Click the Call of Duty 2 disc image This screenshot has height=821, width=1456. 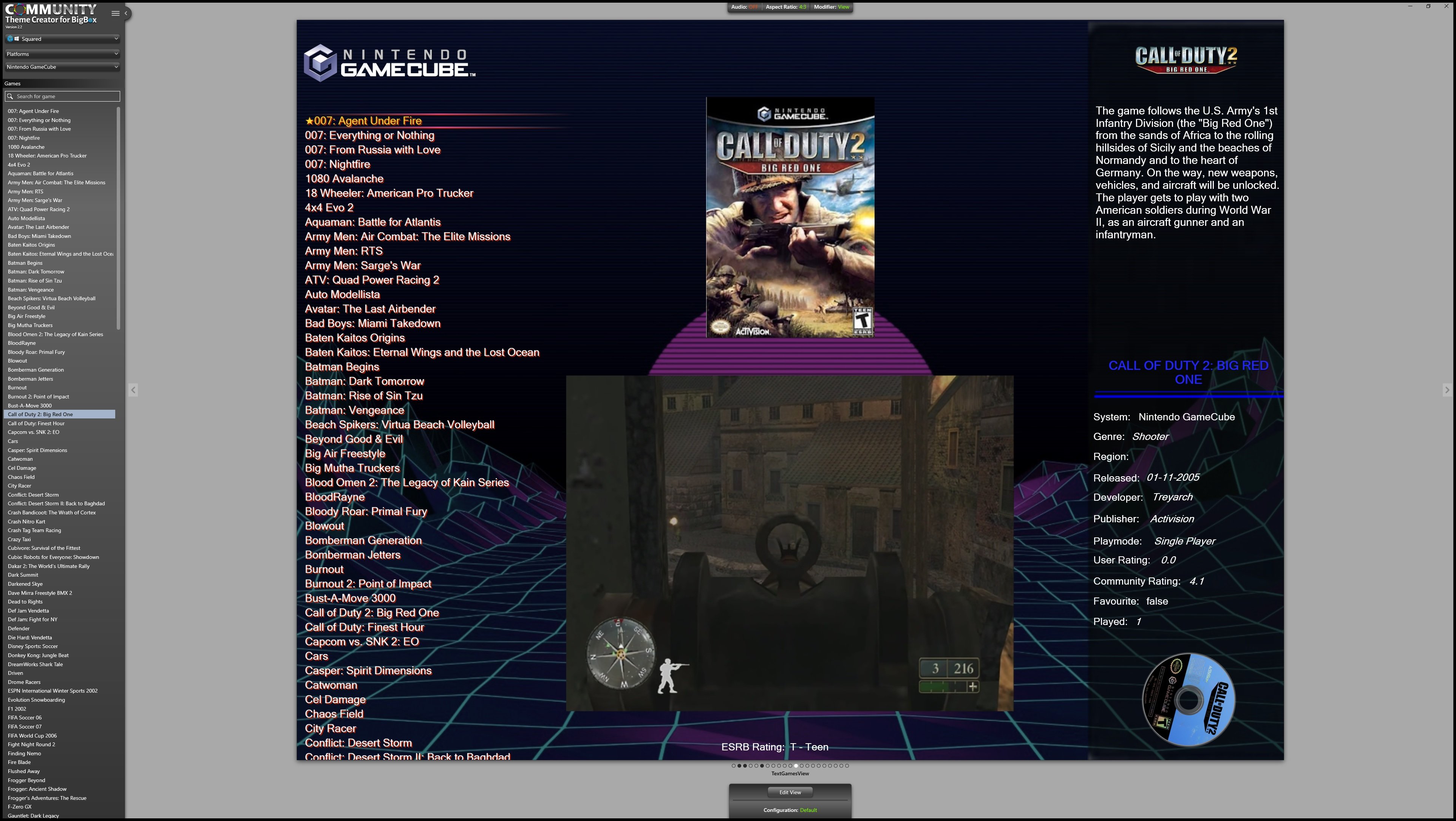[x=1189, y=700]
